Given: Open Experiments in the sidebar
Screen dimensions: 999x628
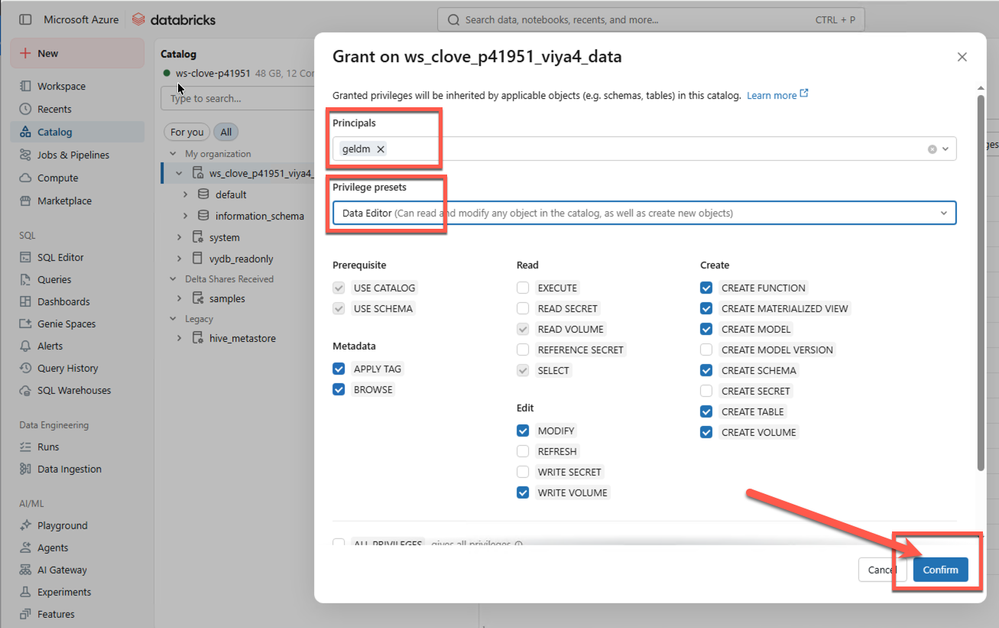Looking at the screenshot, I should (64, 592).
